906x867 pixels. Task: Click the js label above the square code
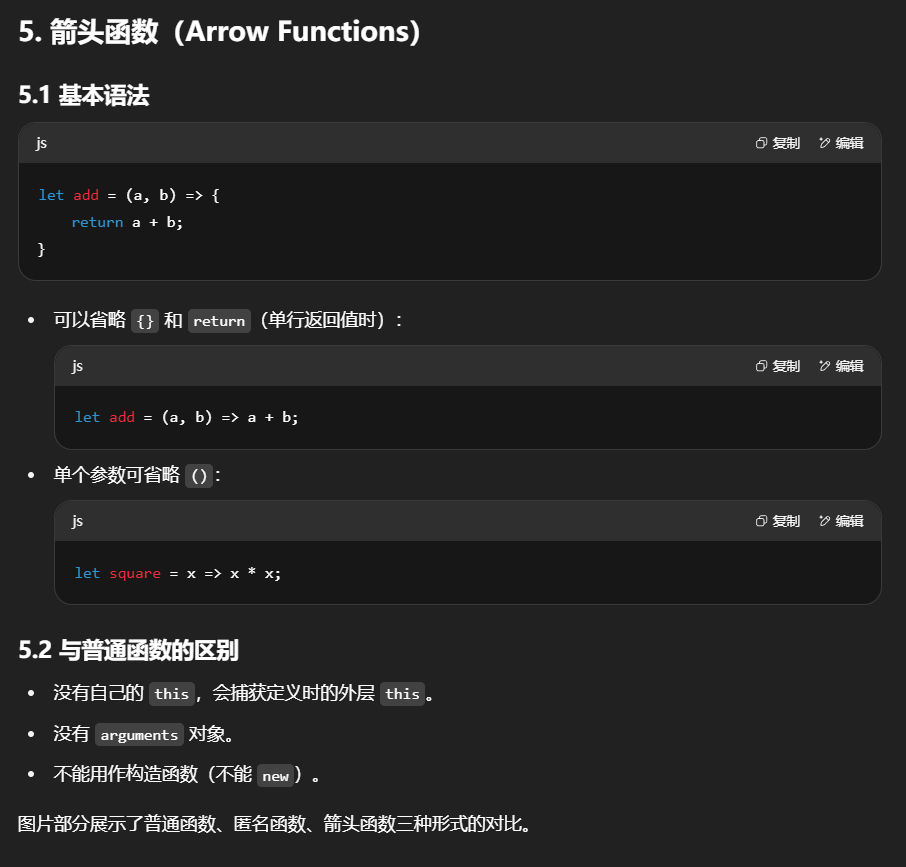coord(77,521)
